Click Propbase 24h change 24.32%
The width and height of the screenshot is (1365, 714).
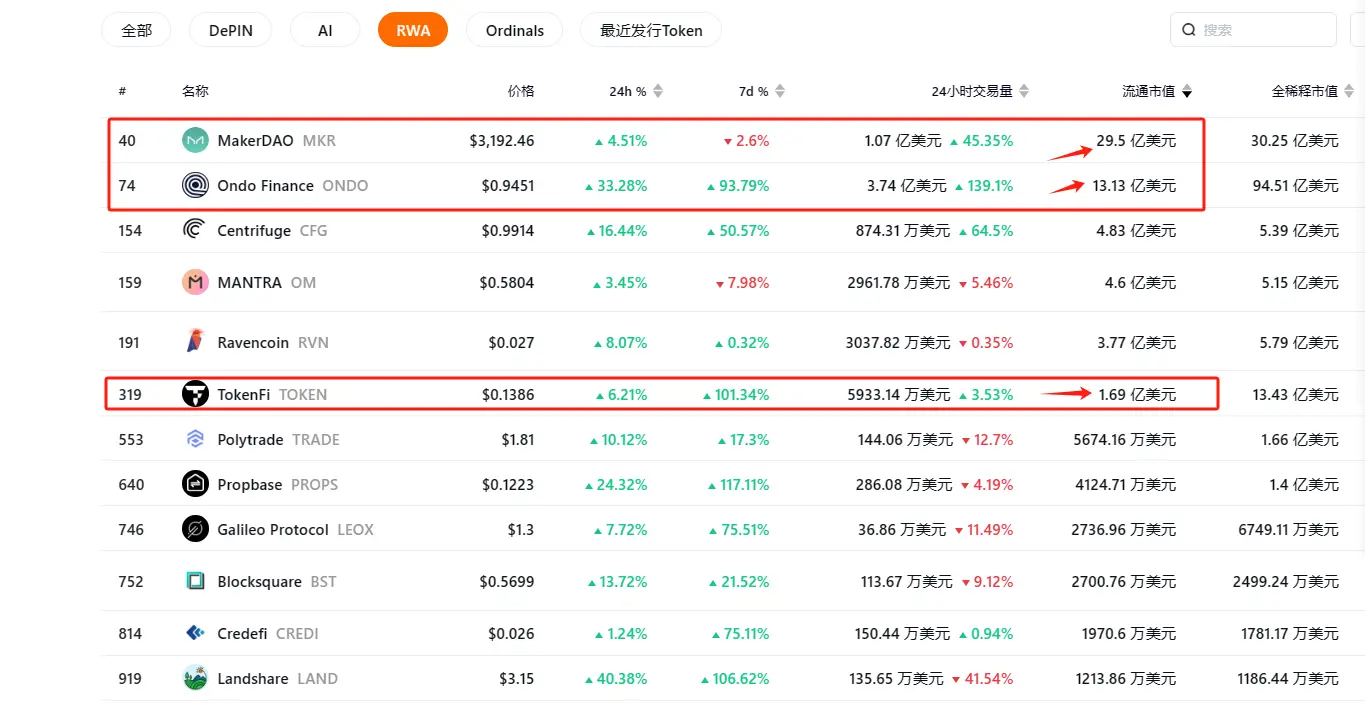(x=617, y=484)
